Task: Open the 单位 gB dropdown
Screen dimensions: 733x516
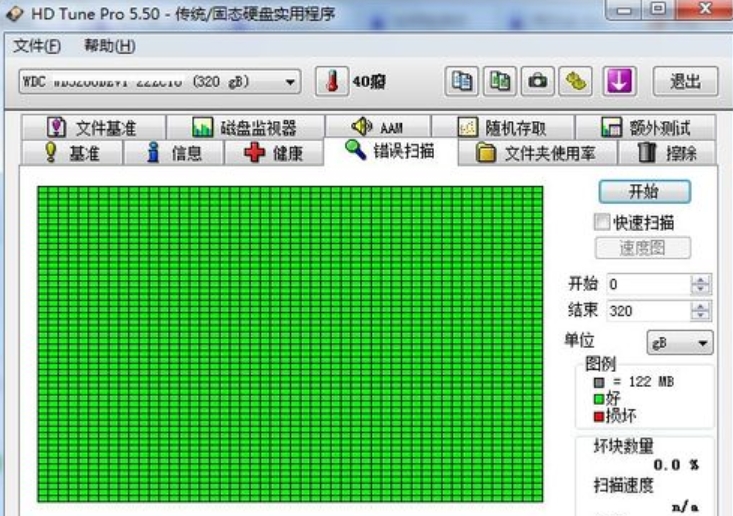Action: tap(680, 343)
